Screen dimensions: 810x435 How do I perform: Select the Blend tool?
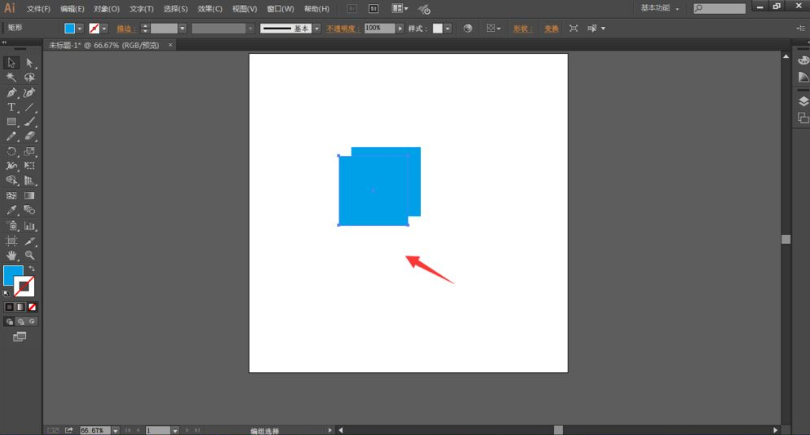point(29,210)
